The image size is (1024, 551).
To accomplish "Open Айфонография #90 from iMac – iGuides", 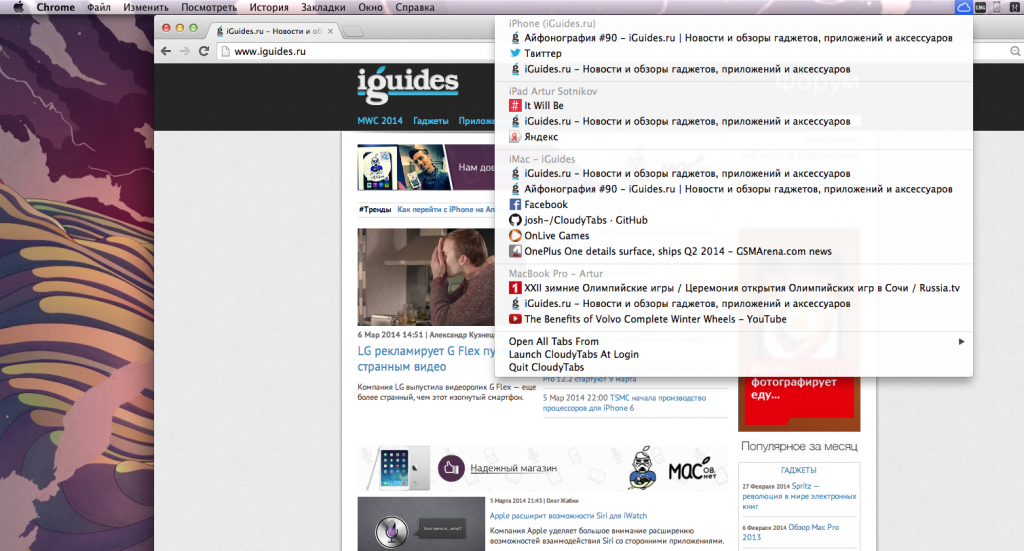I will [733, 189].
